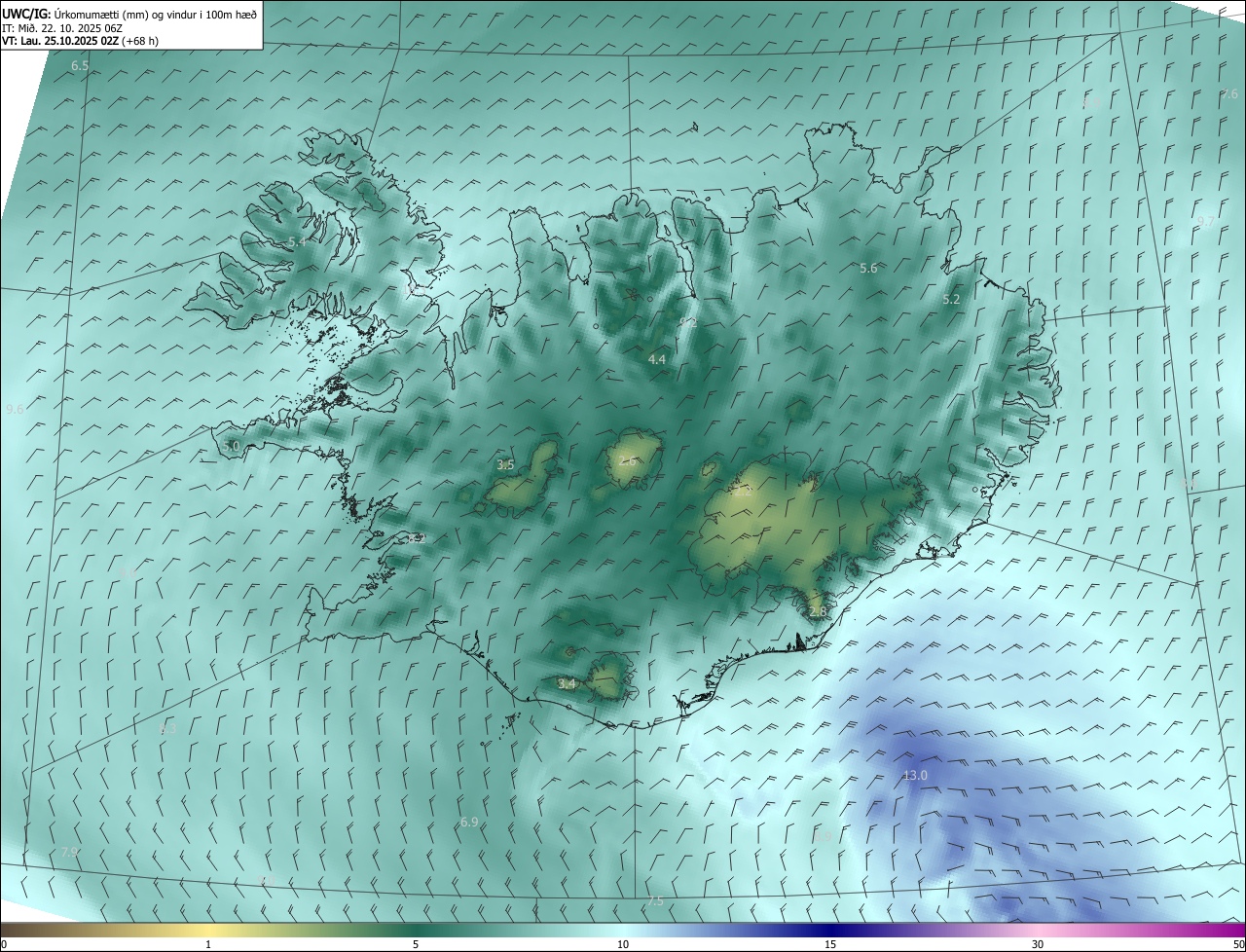This screenshot has height=952, width=1246.
Task: Click the 3.5 value beside the glacier
Action: coord(505,465)
